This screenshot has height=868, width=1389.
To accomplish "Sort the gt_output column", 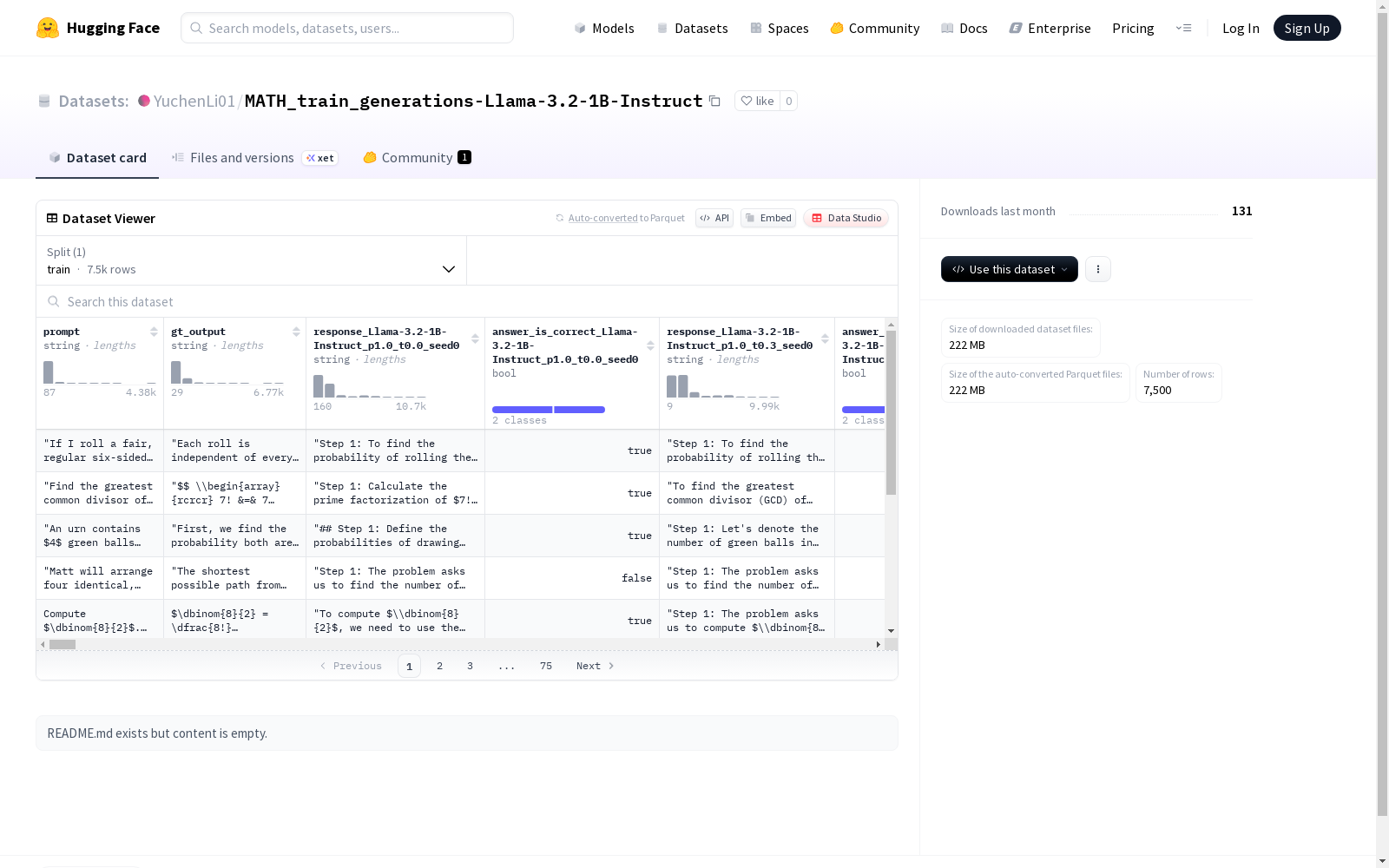I will [x=296, y=332].
